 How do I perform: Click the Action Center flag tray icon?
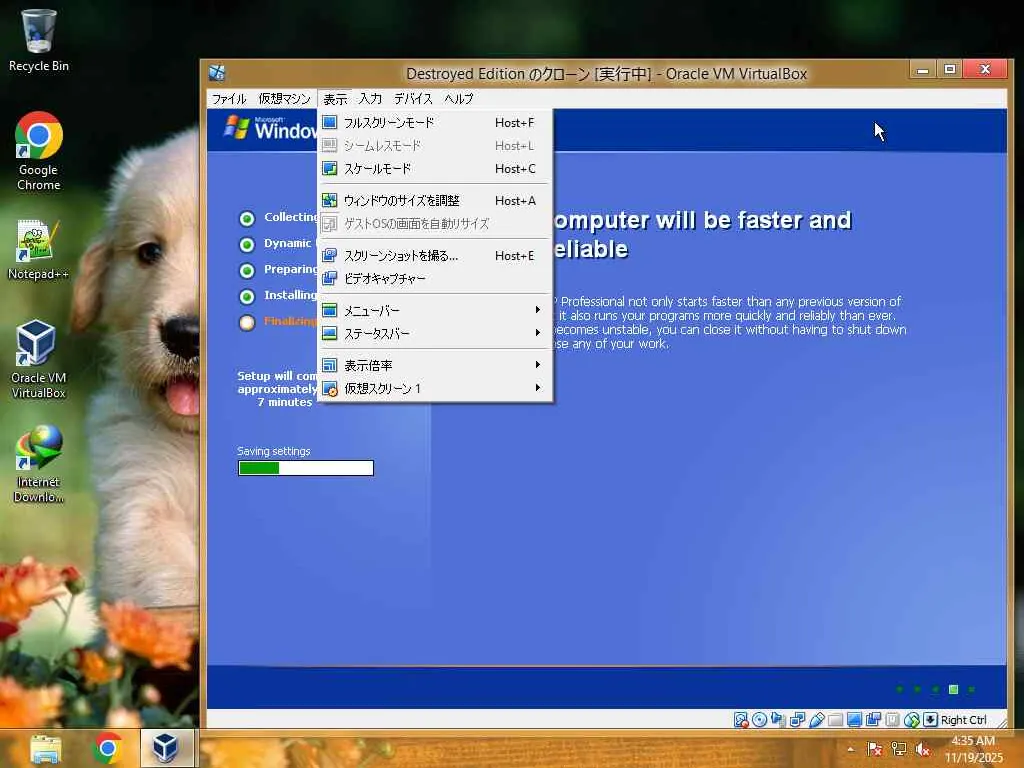point(874,749)
